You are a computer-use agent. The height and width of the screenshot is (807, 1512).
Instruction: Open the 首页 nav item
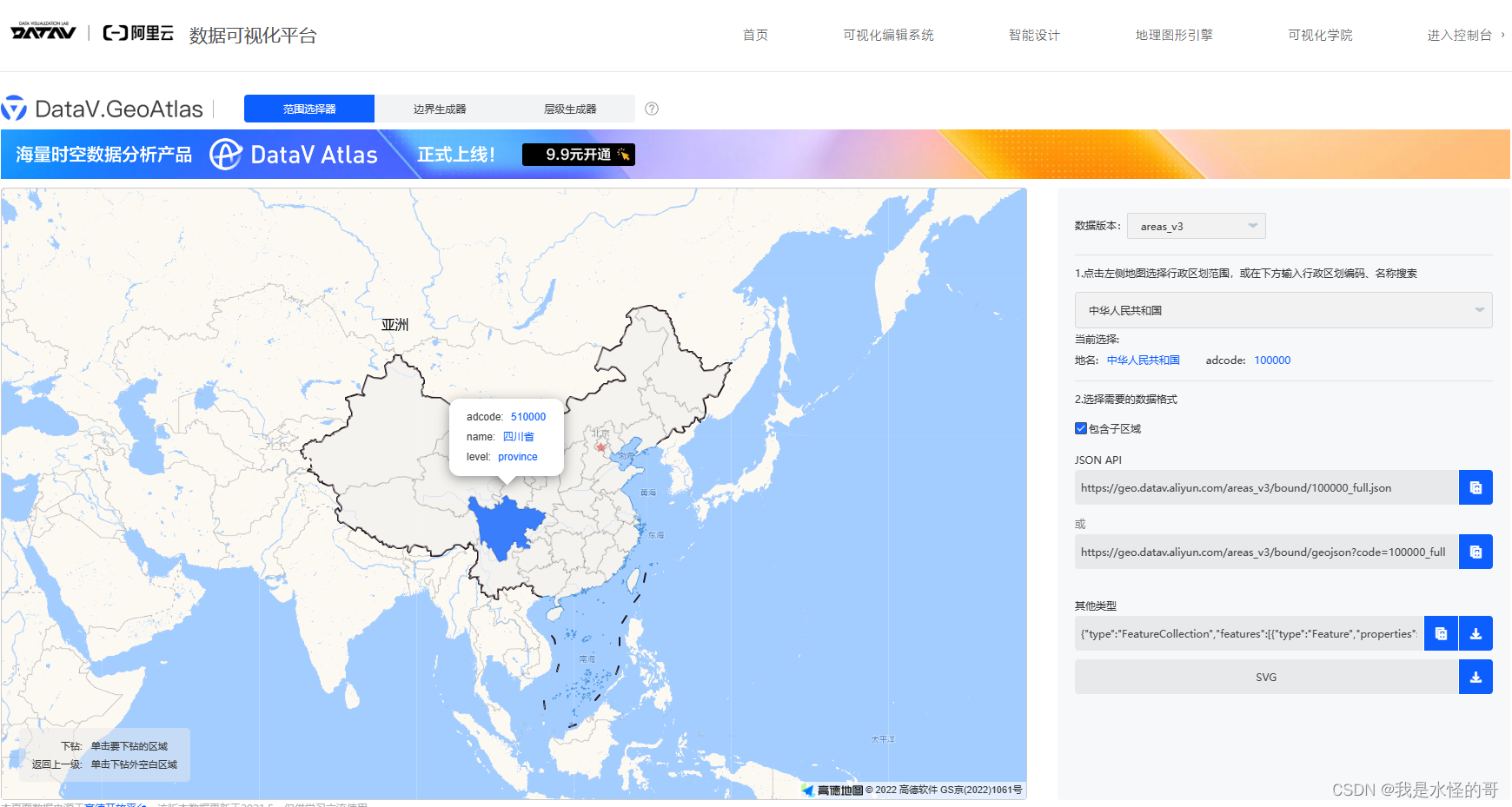click(755, 35)
